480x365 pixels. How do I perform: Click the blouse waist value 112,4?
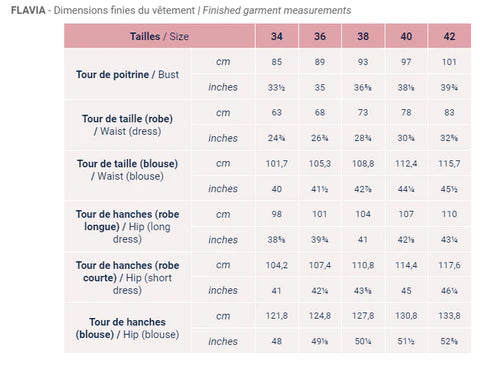[406, 163]
